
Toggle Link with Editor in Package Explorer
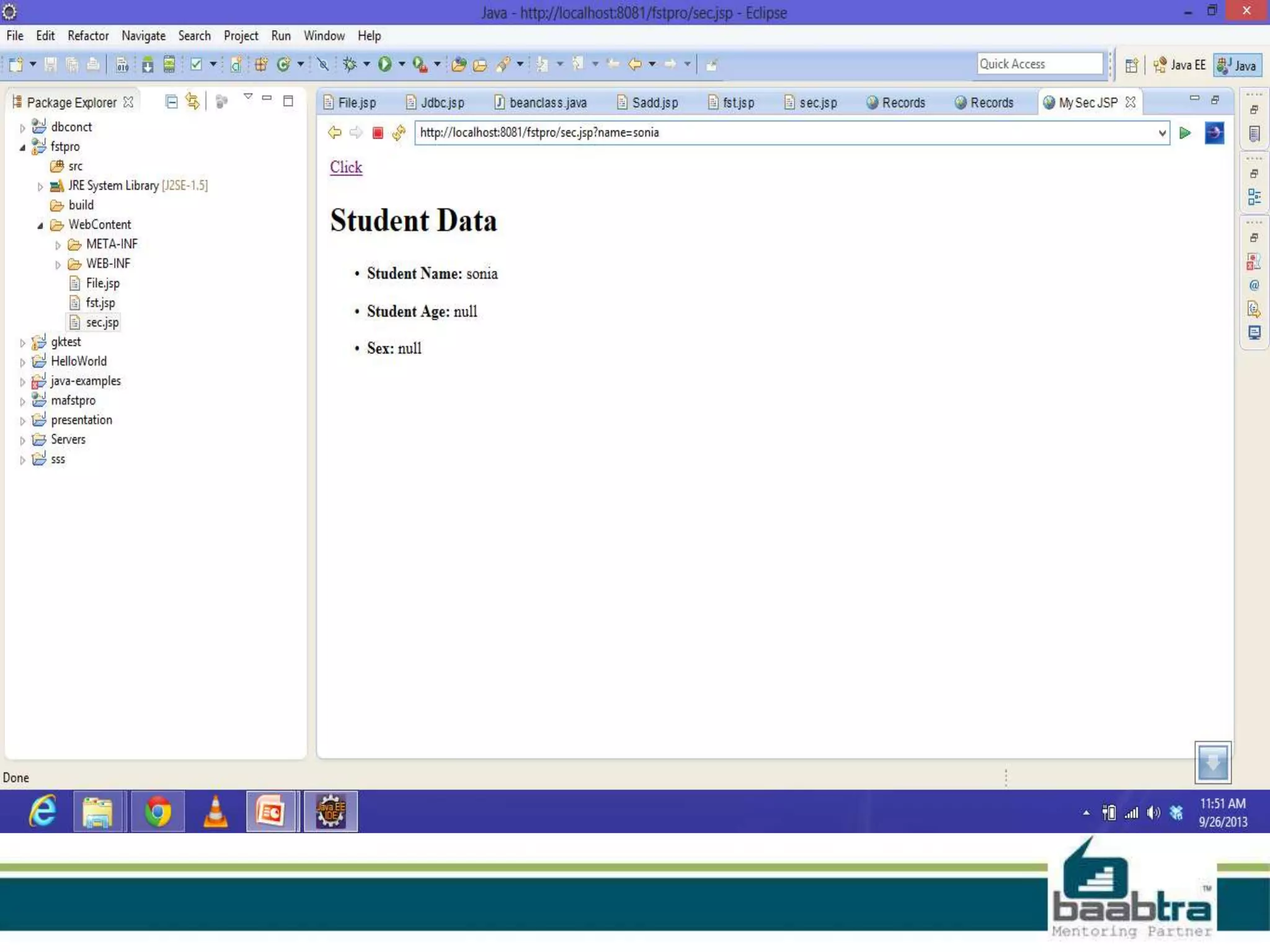point(193,102)
